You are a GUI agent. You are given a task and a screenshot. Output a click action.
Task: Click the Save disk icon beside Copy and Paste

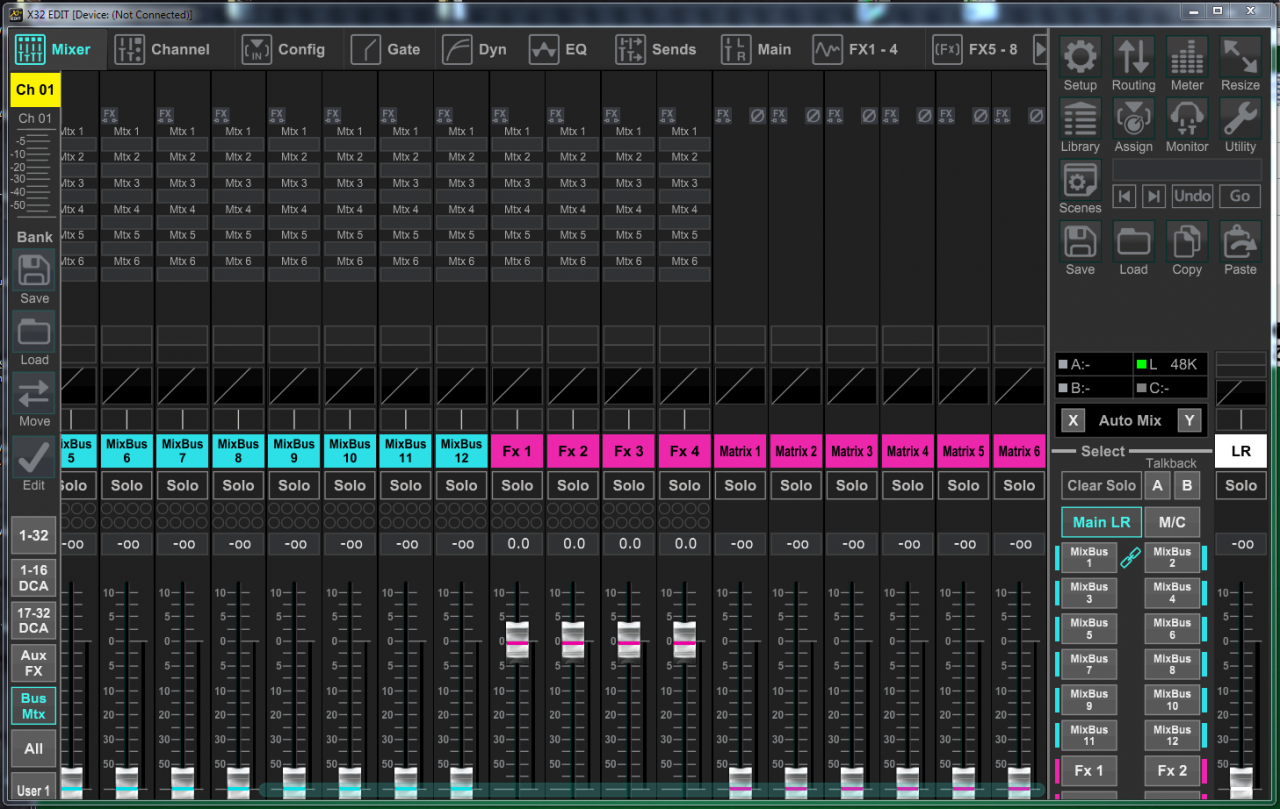[x=1080, y=241]
